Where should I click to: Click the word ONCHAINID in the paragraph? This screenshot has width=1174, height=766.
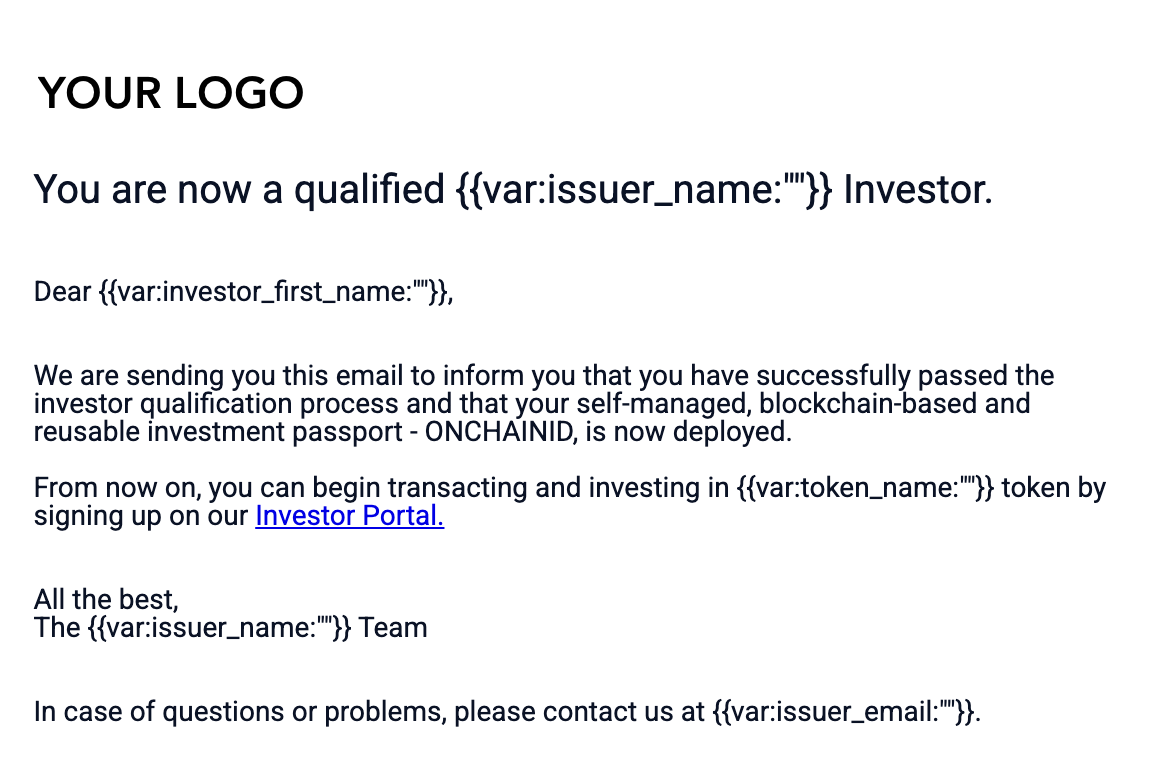[x=499, y=432]
